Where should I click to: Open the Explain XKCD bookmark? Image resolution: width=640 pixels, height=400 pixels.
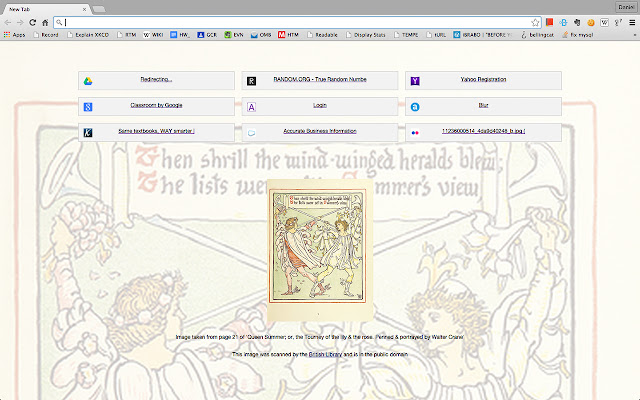(x=88, y=35)
